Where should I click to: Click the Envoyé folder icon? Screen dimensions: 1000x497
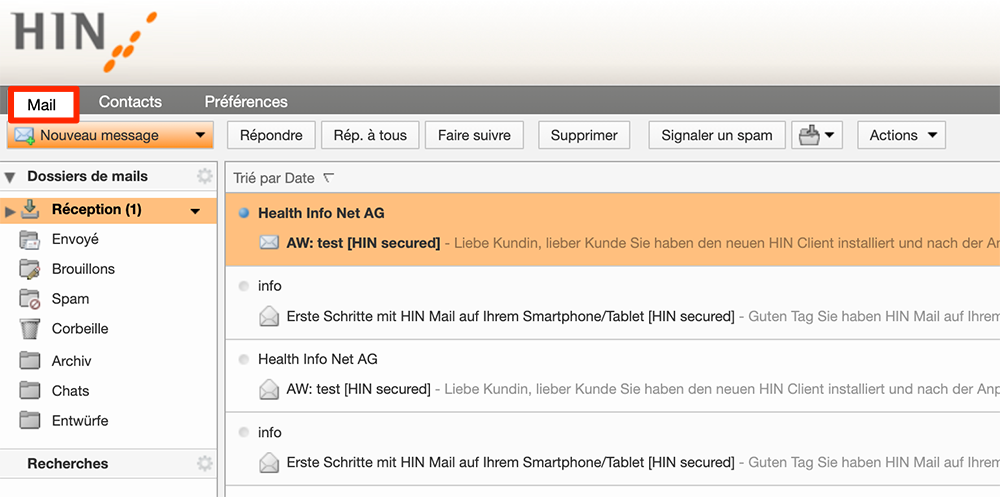[30, 240]
